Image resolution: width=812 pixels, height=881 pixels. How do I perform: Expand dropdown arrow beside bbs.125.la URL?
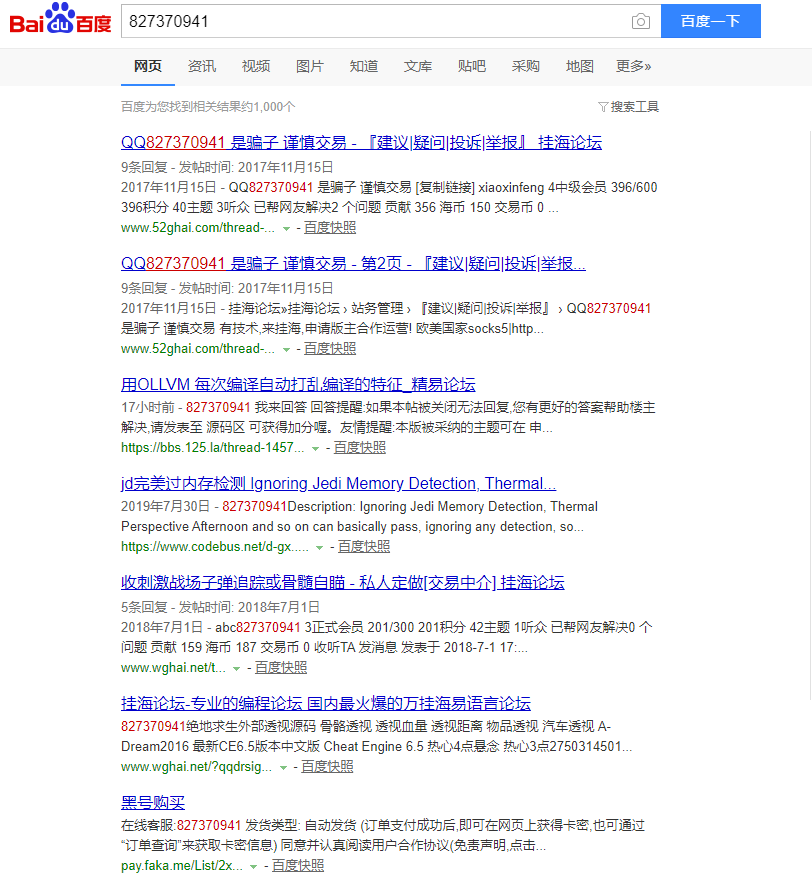(x=315, y=448)
